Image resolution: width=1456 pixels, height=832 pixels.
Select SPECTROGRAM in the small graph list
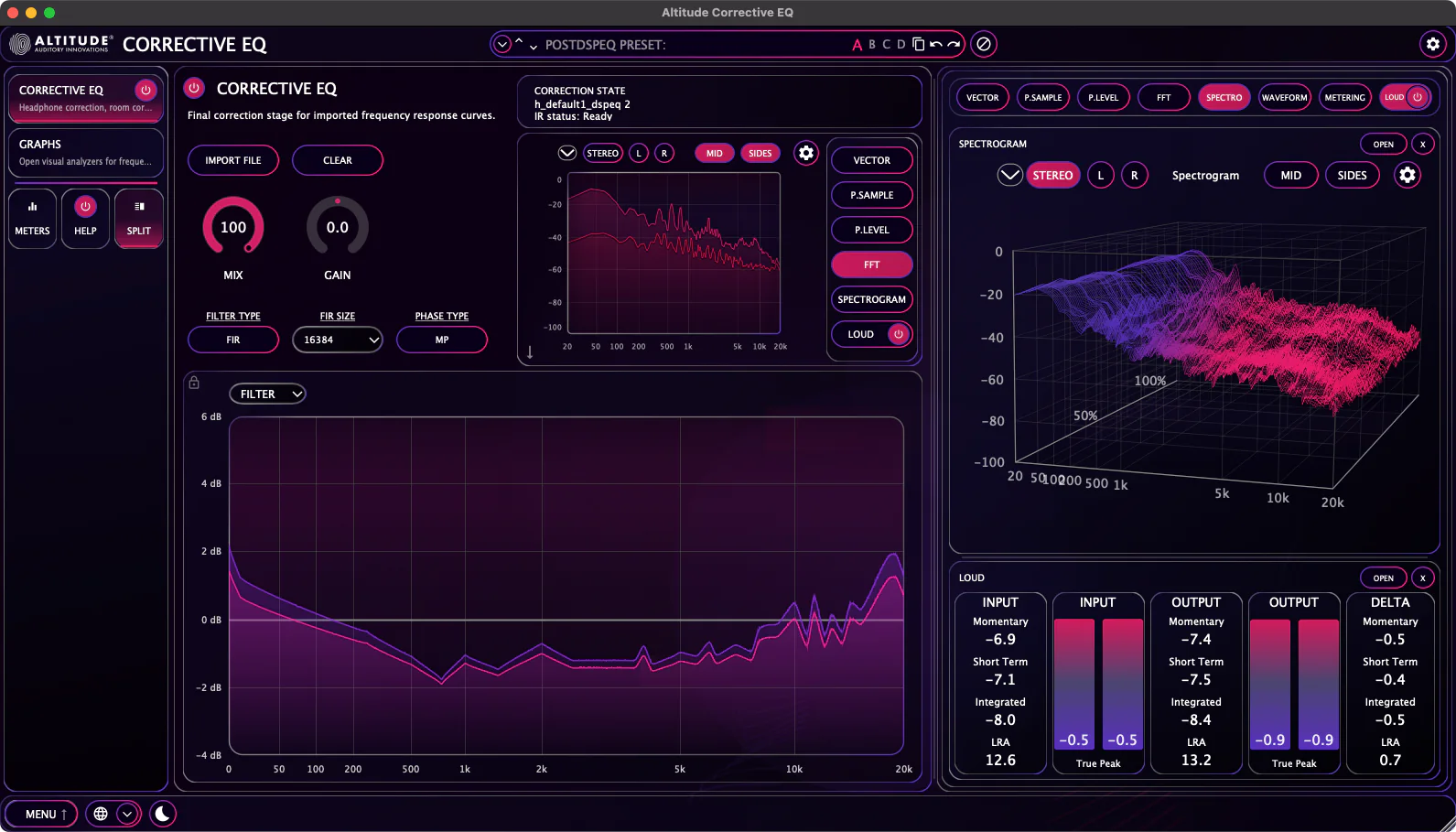tap(872, 299)
